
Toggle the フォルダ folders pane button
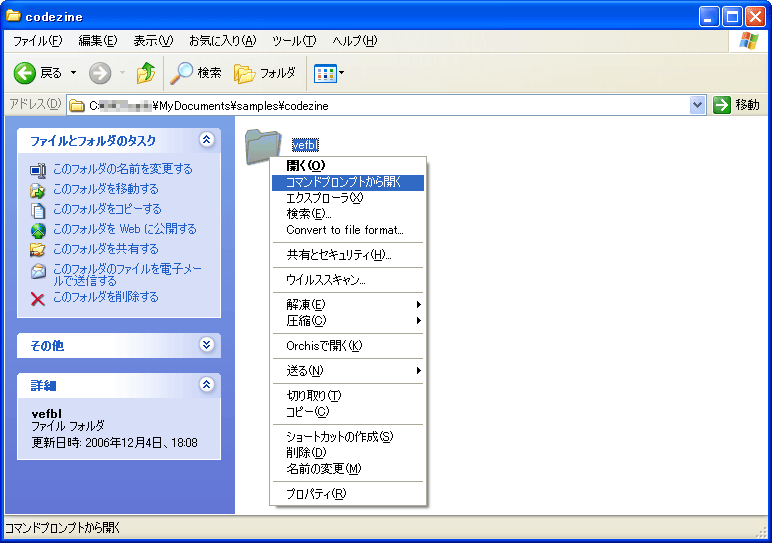coord(265,73)
